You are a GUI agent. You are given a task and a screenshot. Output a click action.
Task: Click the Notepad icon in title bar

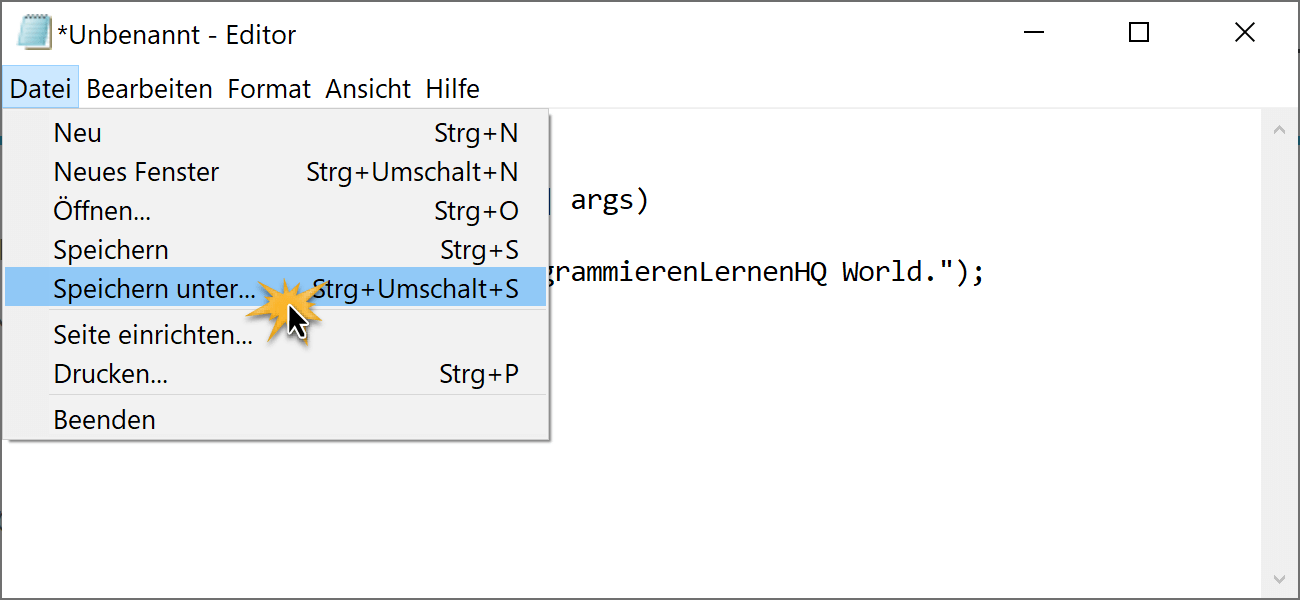tap(34, 33)
